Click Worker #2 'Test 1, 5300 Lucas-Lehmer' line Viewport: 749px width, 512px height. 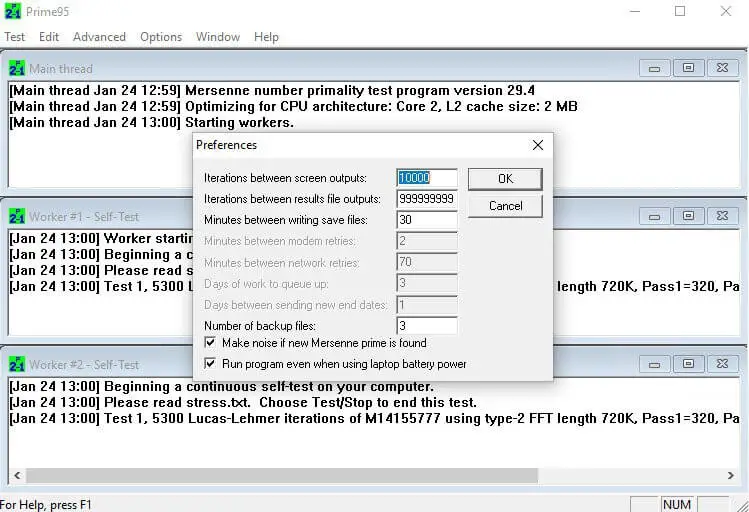tap(374, 418)
